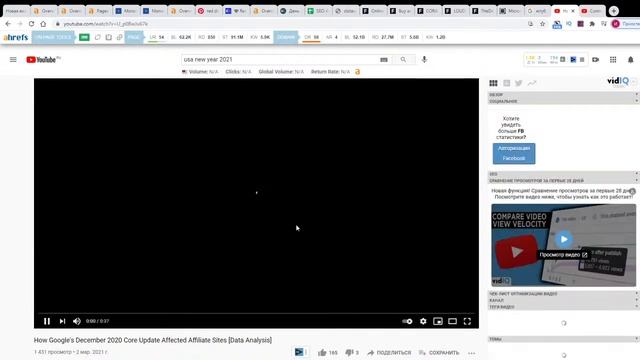The image size is (640, 360).
Task: Close the active YouTube tab
Action: pos(573,11)
